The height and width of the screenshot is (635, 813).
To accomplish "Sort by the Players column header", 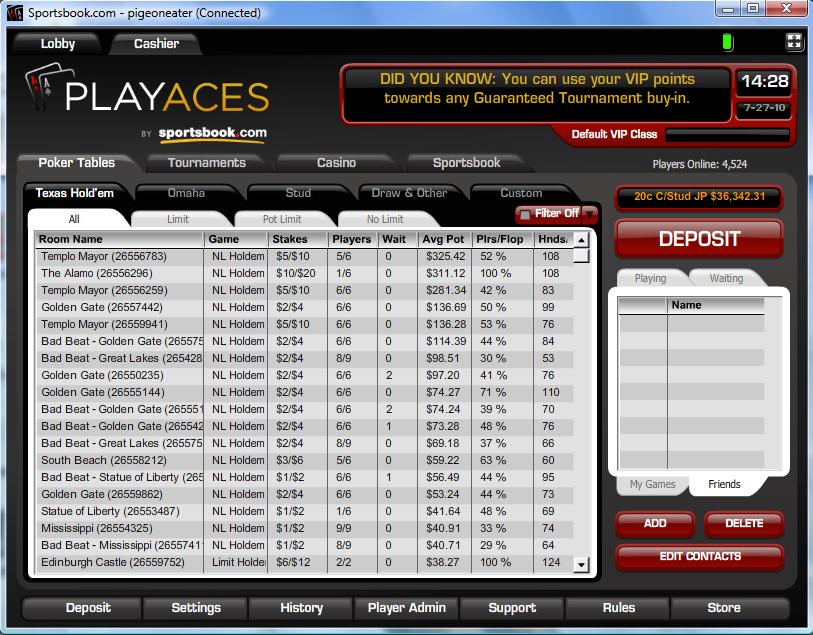I will 352,239.
